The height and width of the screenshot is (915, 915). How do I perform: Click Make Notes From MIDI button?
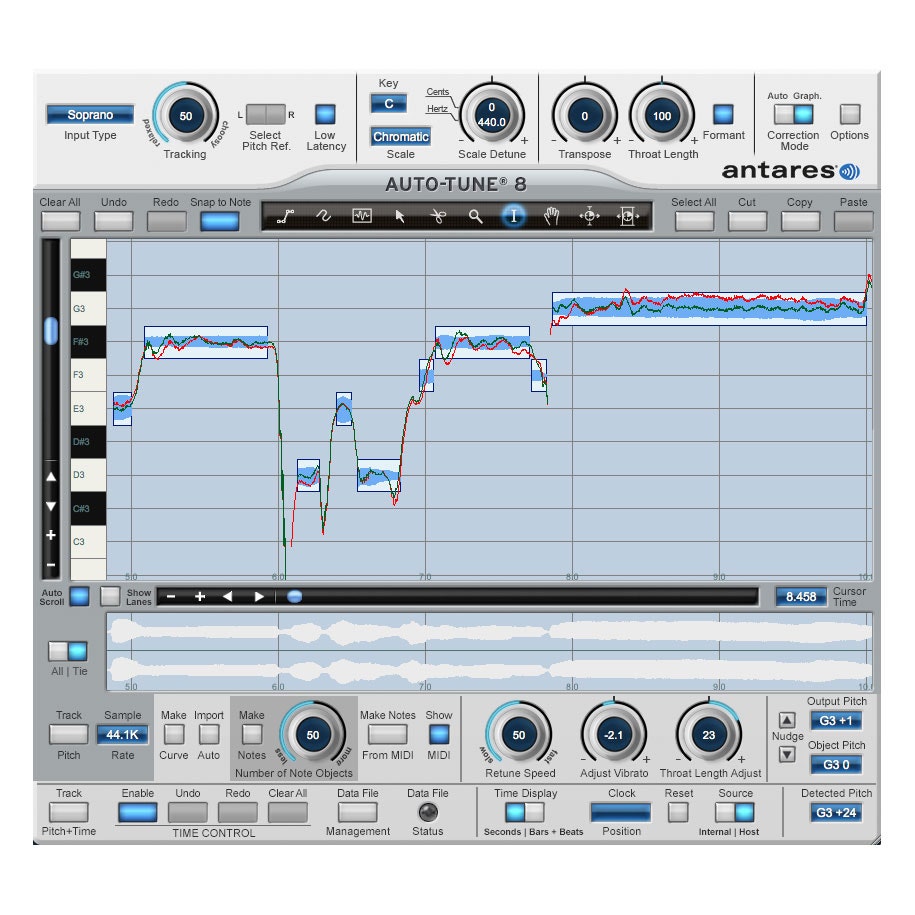click(x=387, y=734)
